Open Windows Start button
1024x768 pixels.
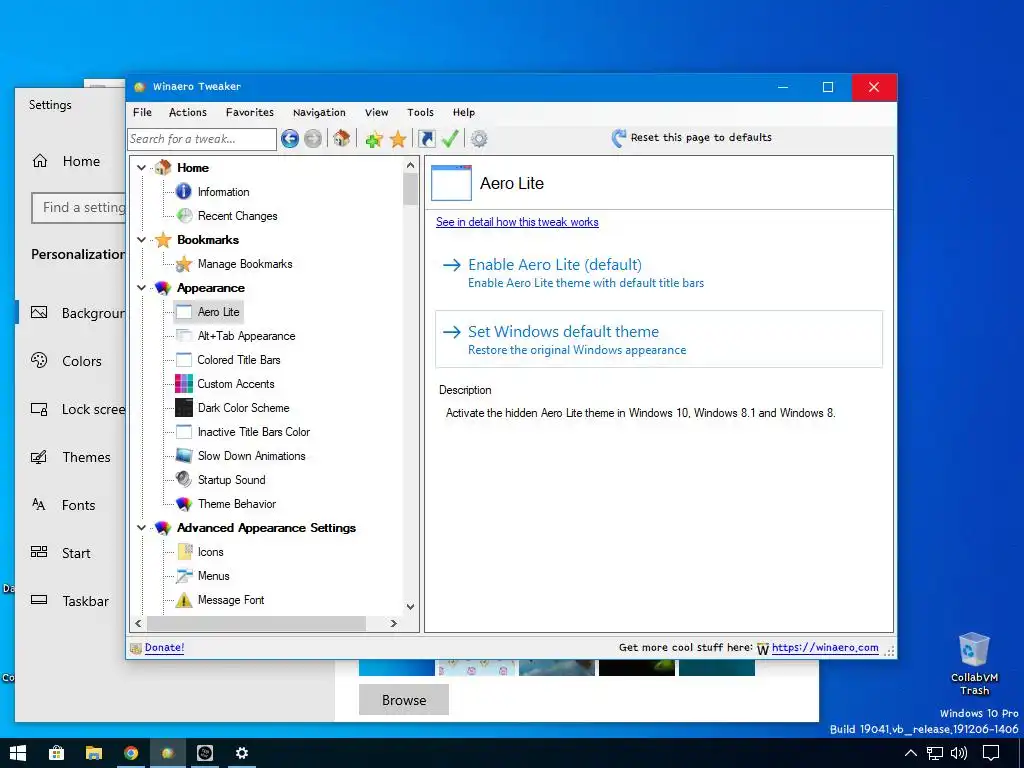(18, 753)
